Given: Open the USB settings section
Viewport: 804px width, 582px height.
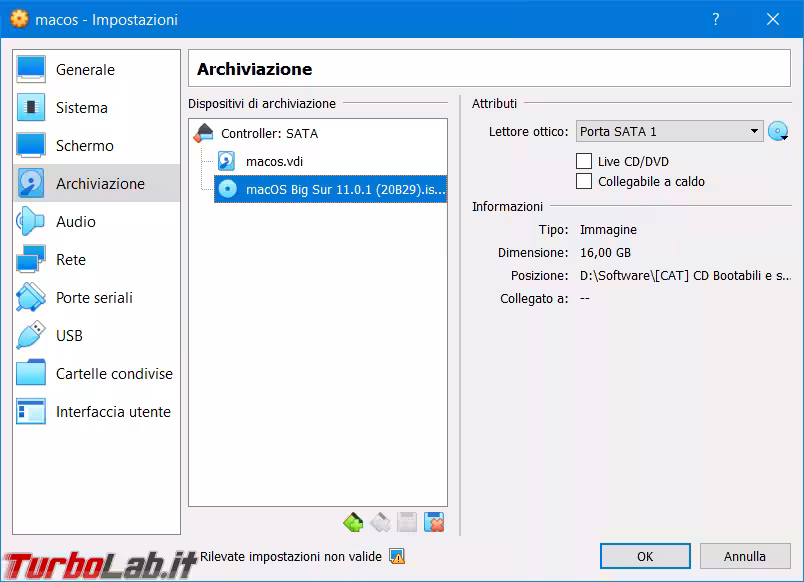Looking at the screenshot, I should (69, 336).
